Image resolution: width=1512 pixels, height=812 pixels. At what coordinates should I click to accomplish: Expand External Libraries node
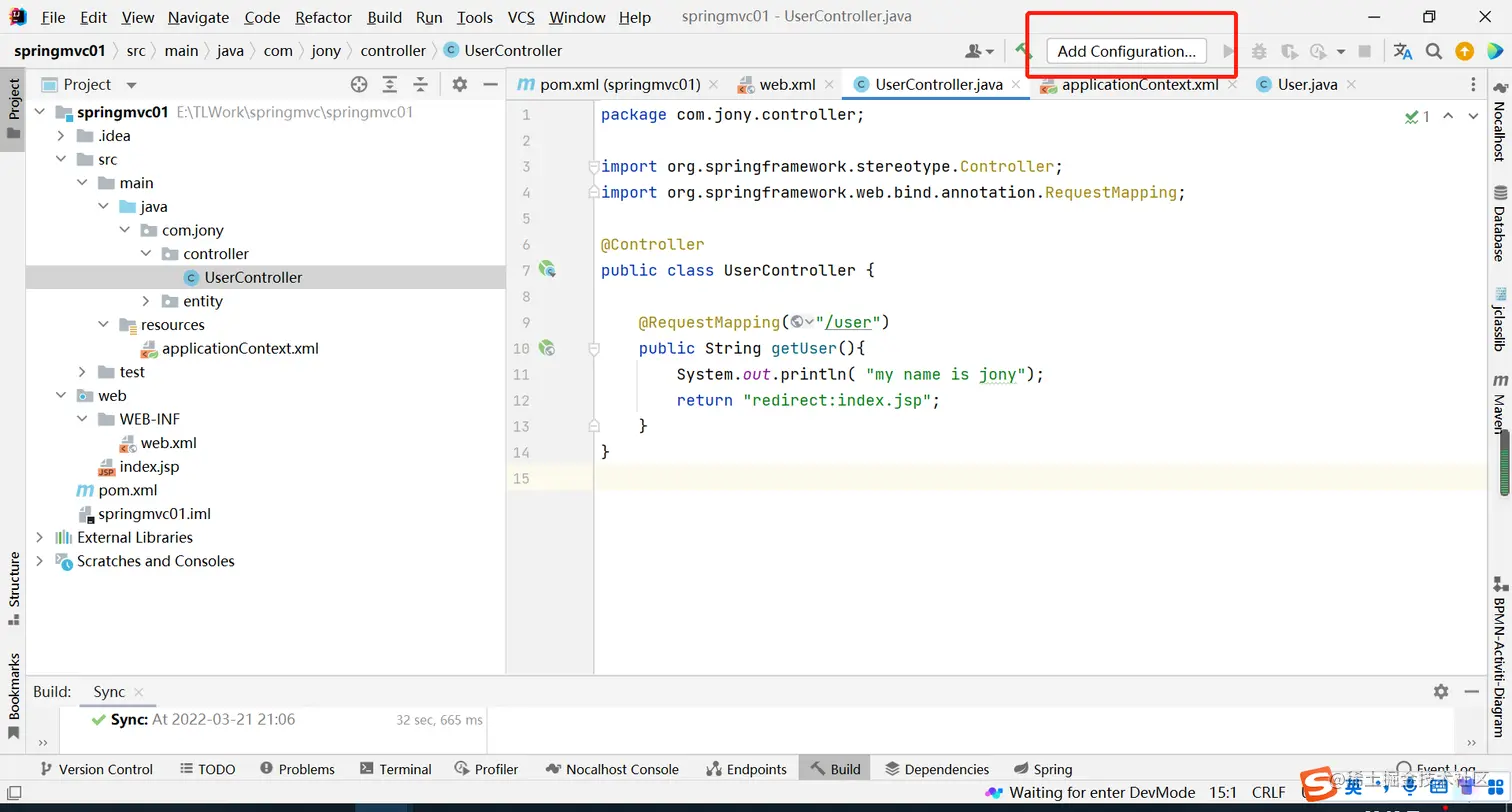click(39, 537)
